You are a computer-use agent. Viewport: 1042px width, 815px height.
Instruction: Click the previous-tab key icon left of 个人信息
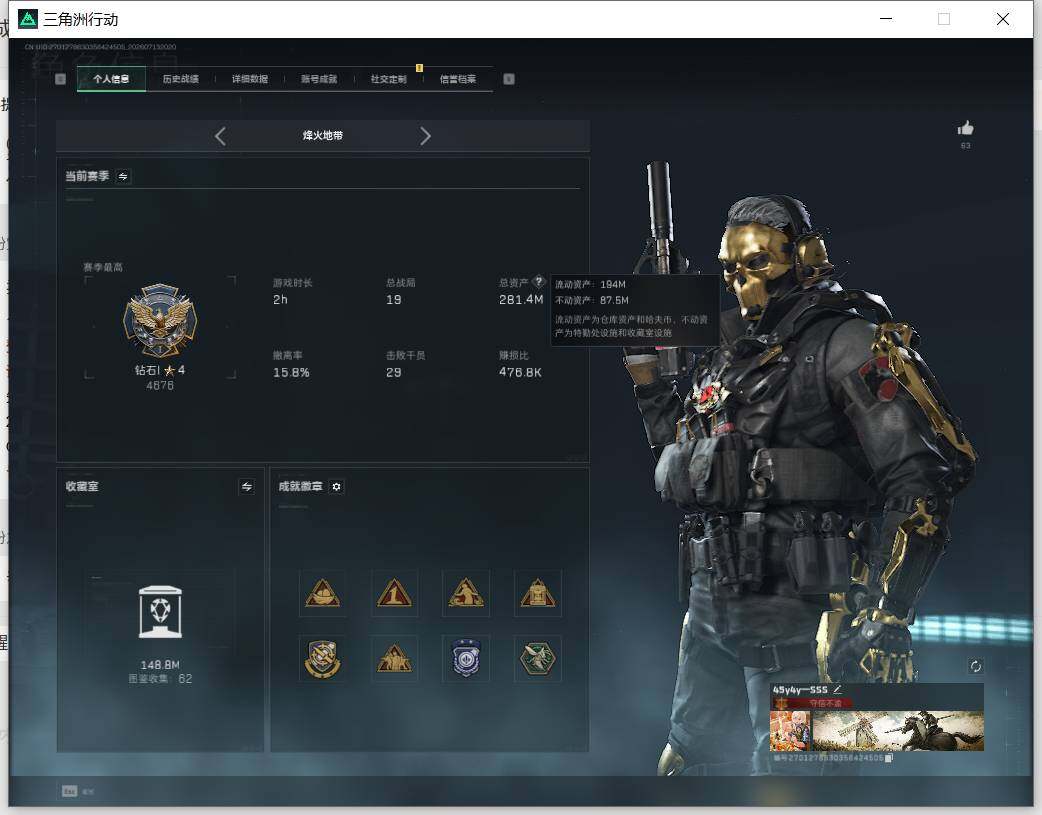coord(60,79)
